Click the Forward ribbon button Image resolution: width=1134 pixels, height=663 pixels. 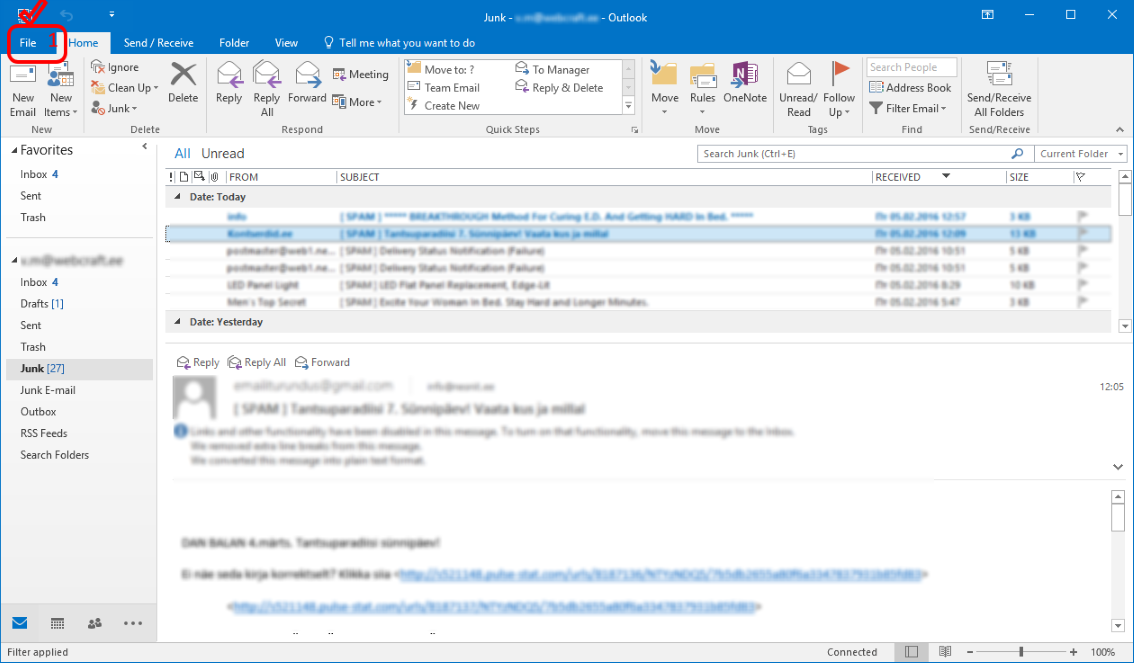tap(307, 83)
